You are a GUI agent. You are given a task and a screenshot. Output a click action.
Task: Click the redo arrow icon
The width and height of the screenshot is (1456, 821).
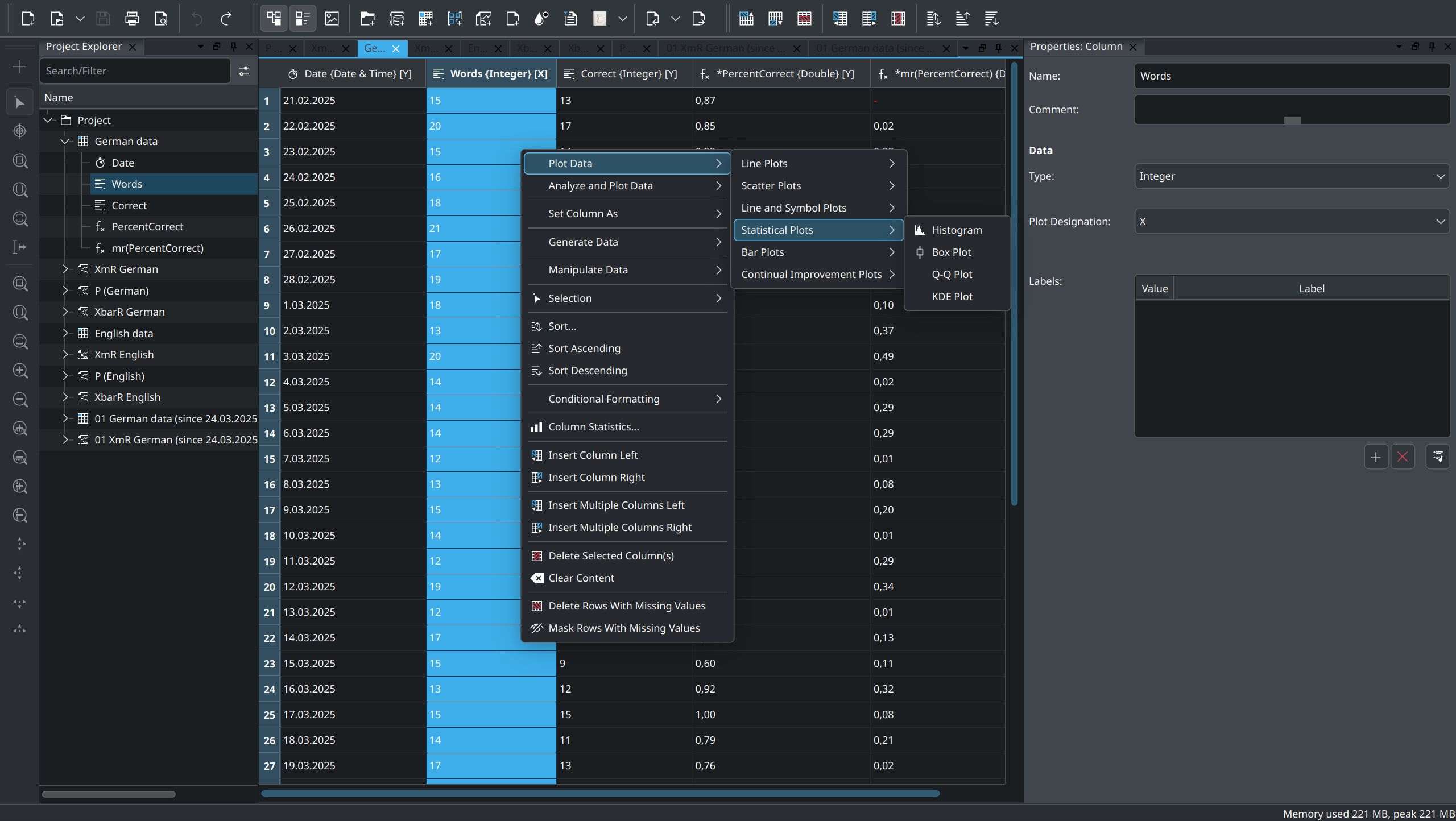pos(226,19)
